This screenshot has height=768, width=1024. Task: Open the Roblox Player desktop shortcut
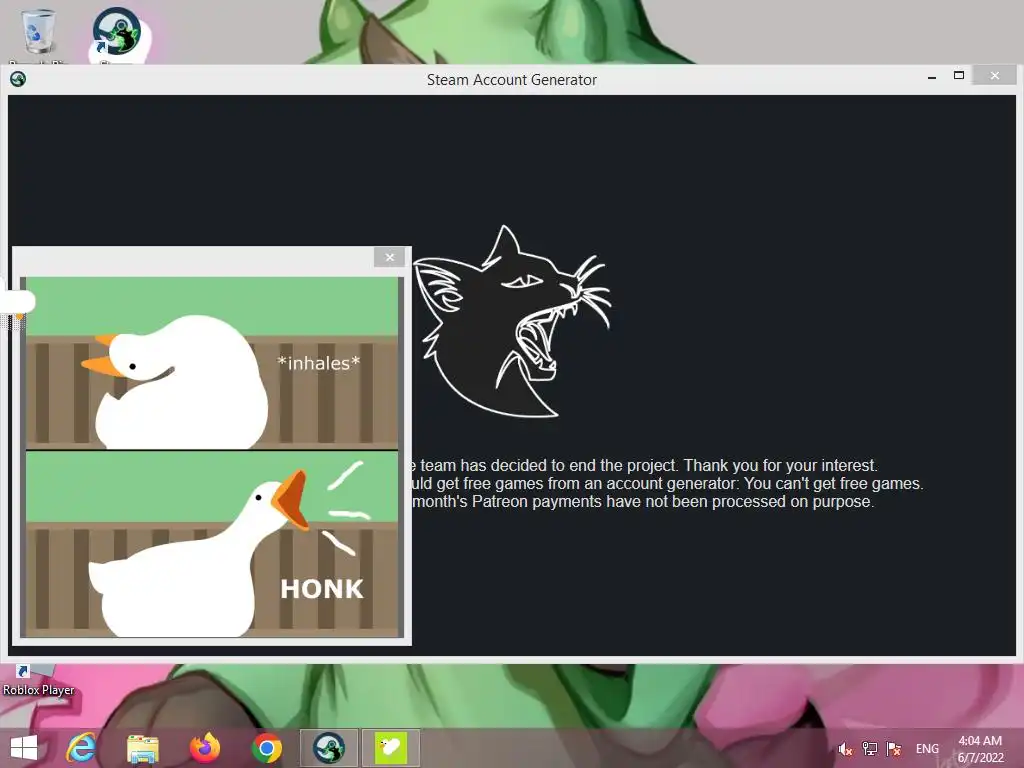click(38, 682)
